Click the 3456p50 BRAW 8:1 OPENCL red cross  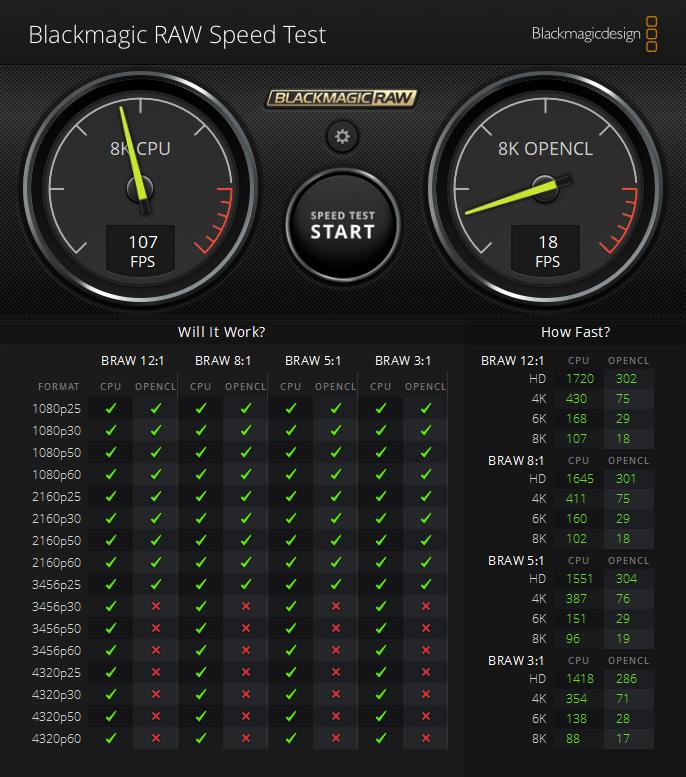tap(246, 628)
